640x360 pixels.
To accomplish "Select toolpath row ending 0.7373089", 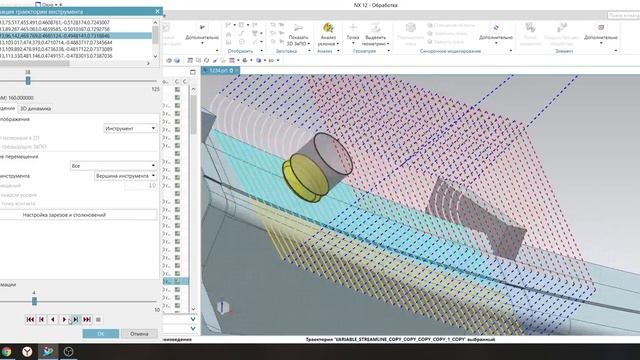I will click(76, 49).
